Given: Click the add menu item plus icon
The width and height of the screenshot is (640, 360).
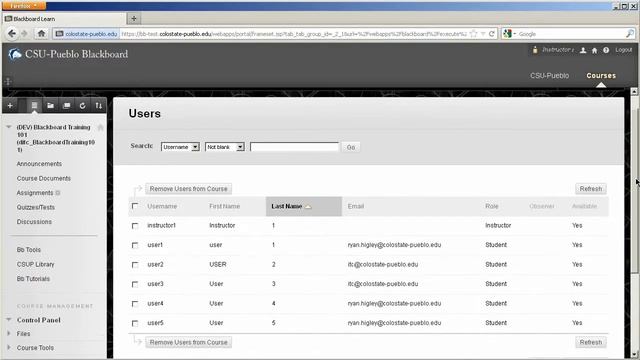Looking at the screenshot, I should [x=10, y=106].
